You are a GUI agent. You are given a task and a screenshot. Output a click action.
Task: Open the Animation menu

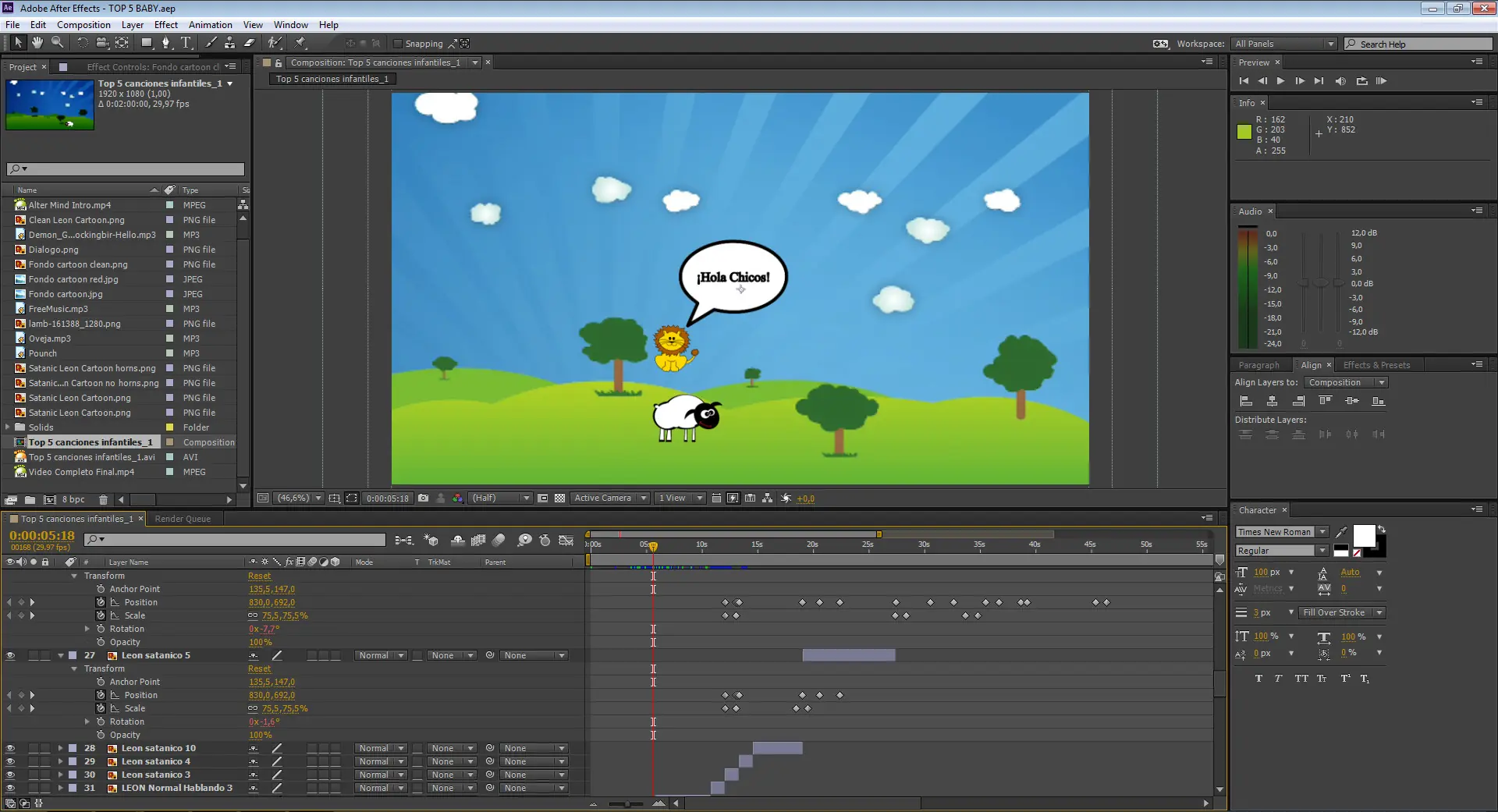[210, 25]
